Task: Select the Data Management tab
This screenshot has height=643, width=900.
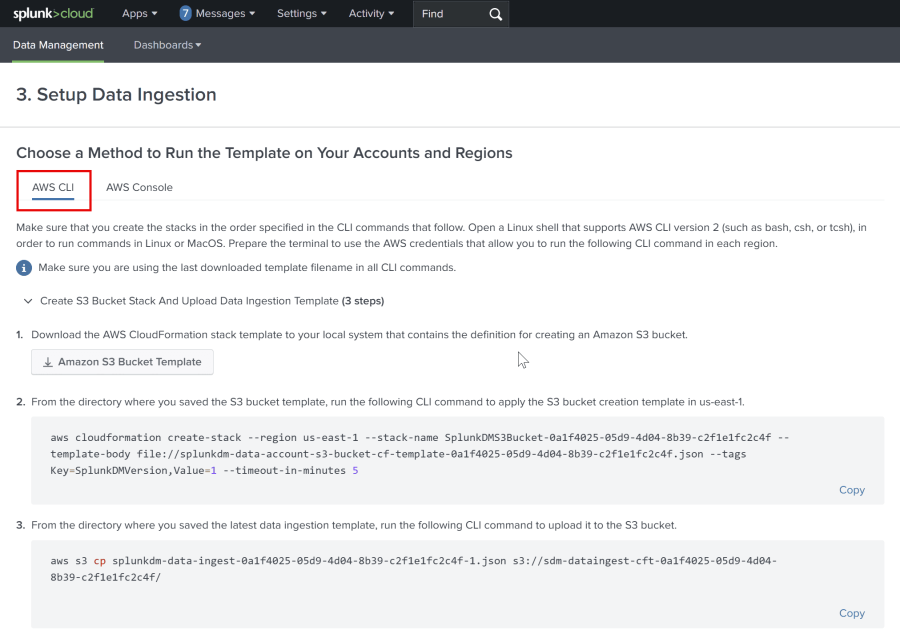Action: point(58,45)
